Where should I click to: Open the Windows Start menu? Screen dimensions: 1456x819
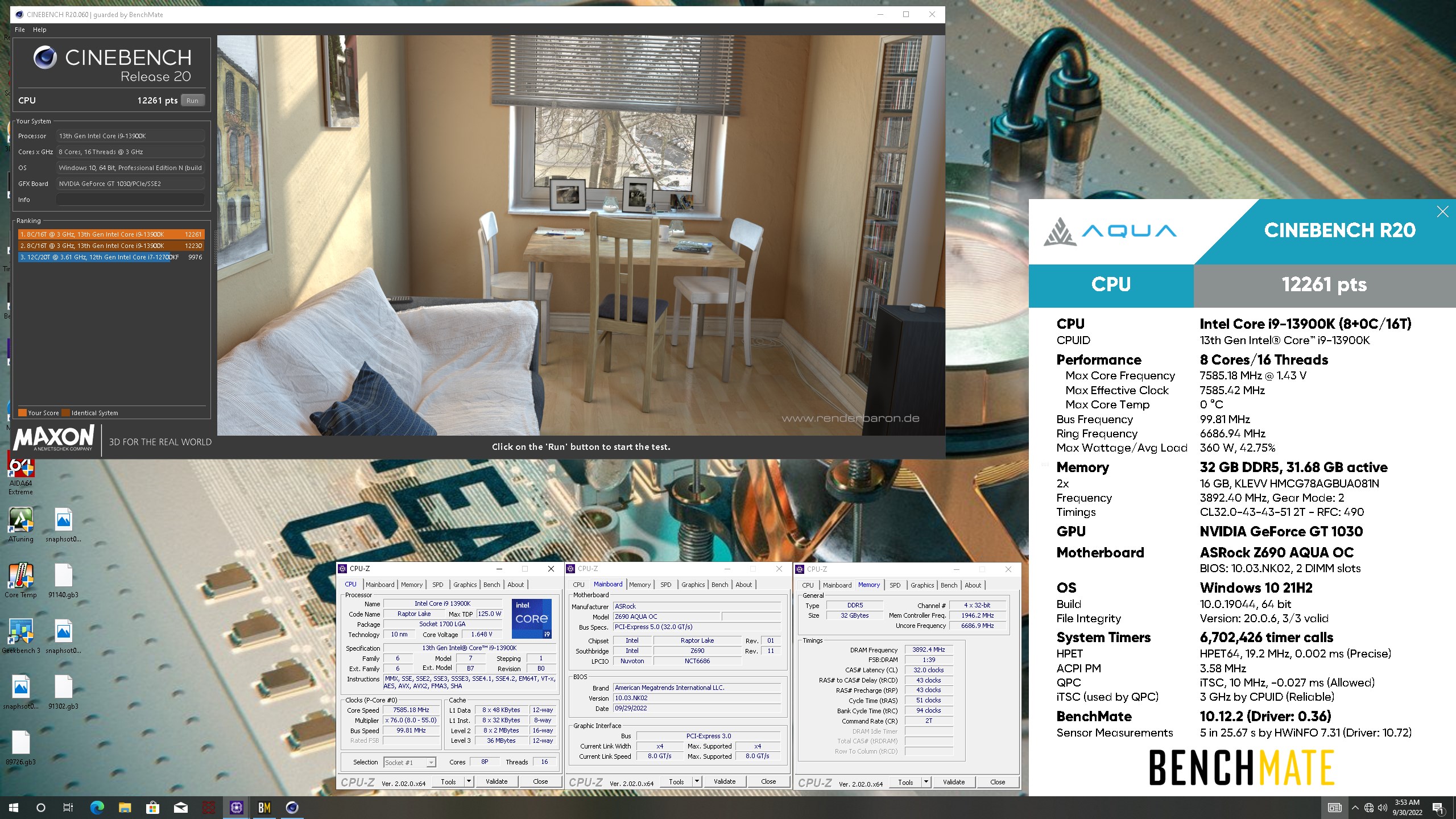[14, 808]
